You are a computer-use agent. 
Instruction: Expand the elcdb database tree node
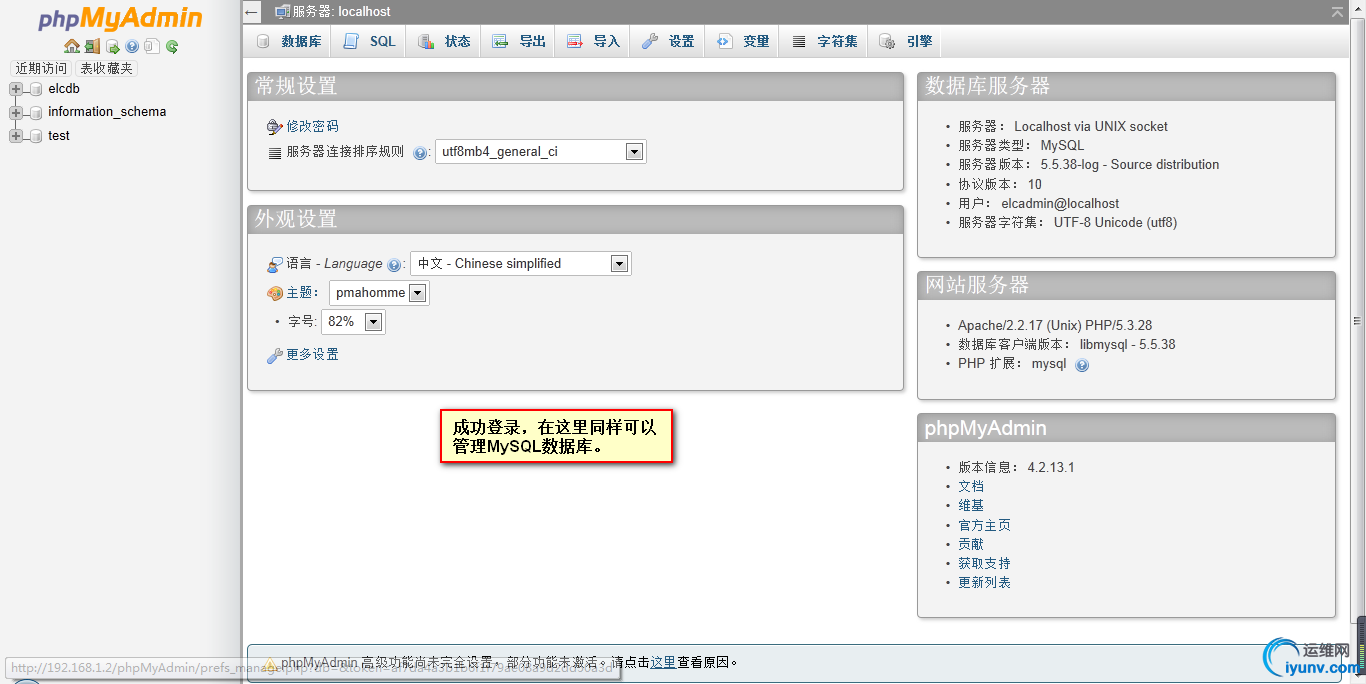pos(16,89)
